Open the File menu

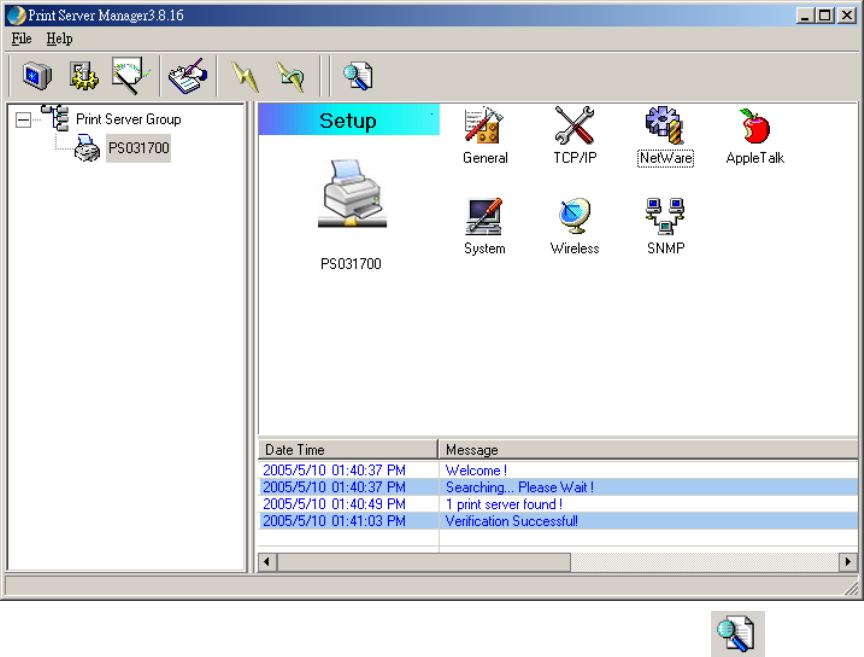coord(22,39)
